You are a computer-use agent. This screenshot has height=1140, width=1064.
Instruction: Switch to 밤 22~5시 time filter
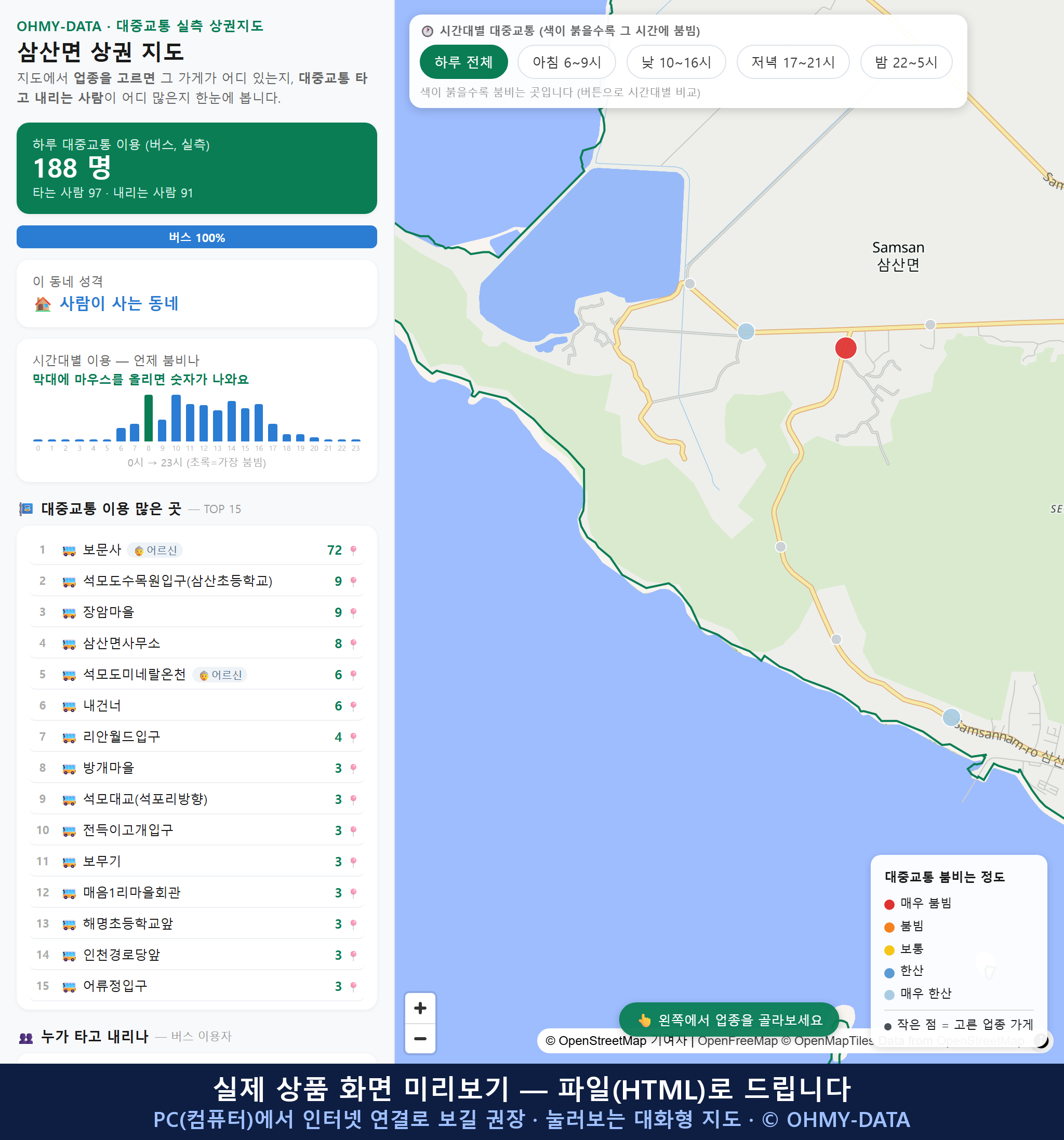906,62
